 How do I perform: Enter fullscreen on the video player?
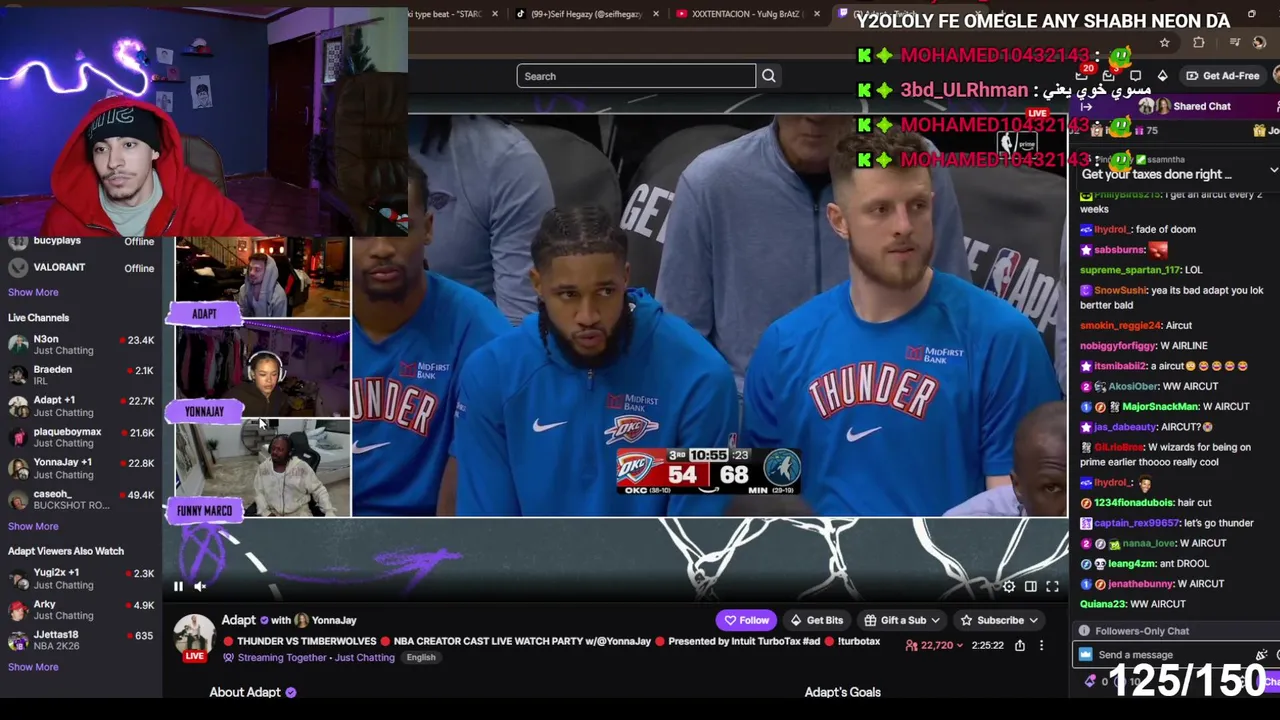point(1052,587)
